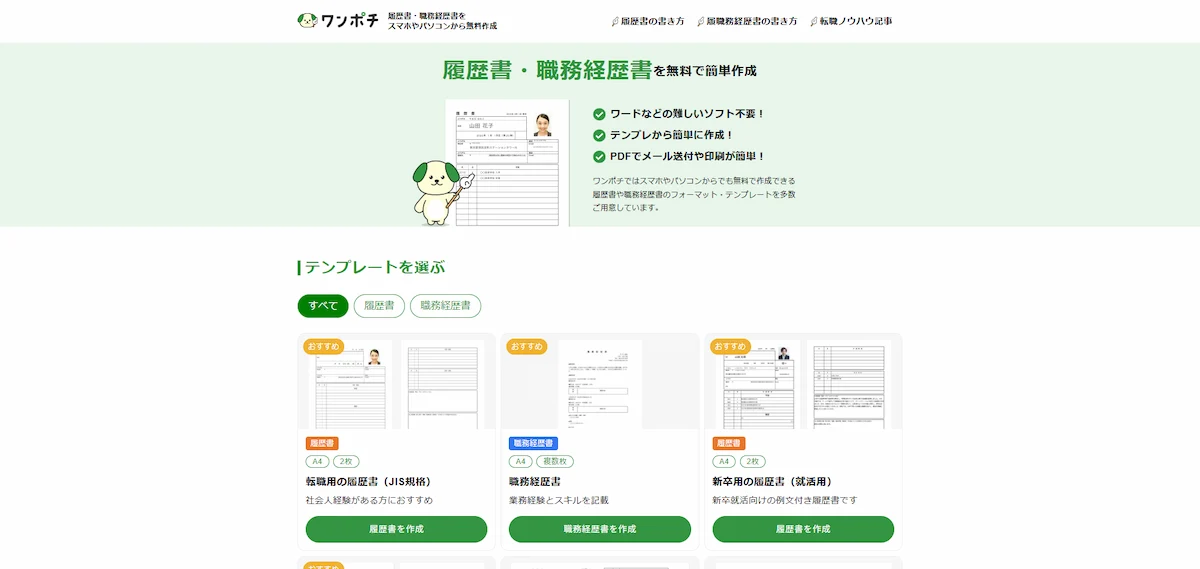Click the おすすめ badge on 転職用の履歴書 card
This screenshot has height=569, width=1200.
point(324,346)
